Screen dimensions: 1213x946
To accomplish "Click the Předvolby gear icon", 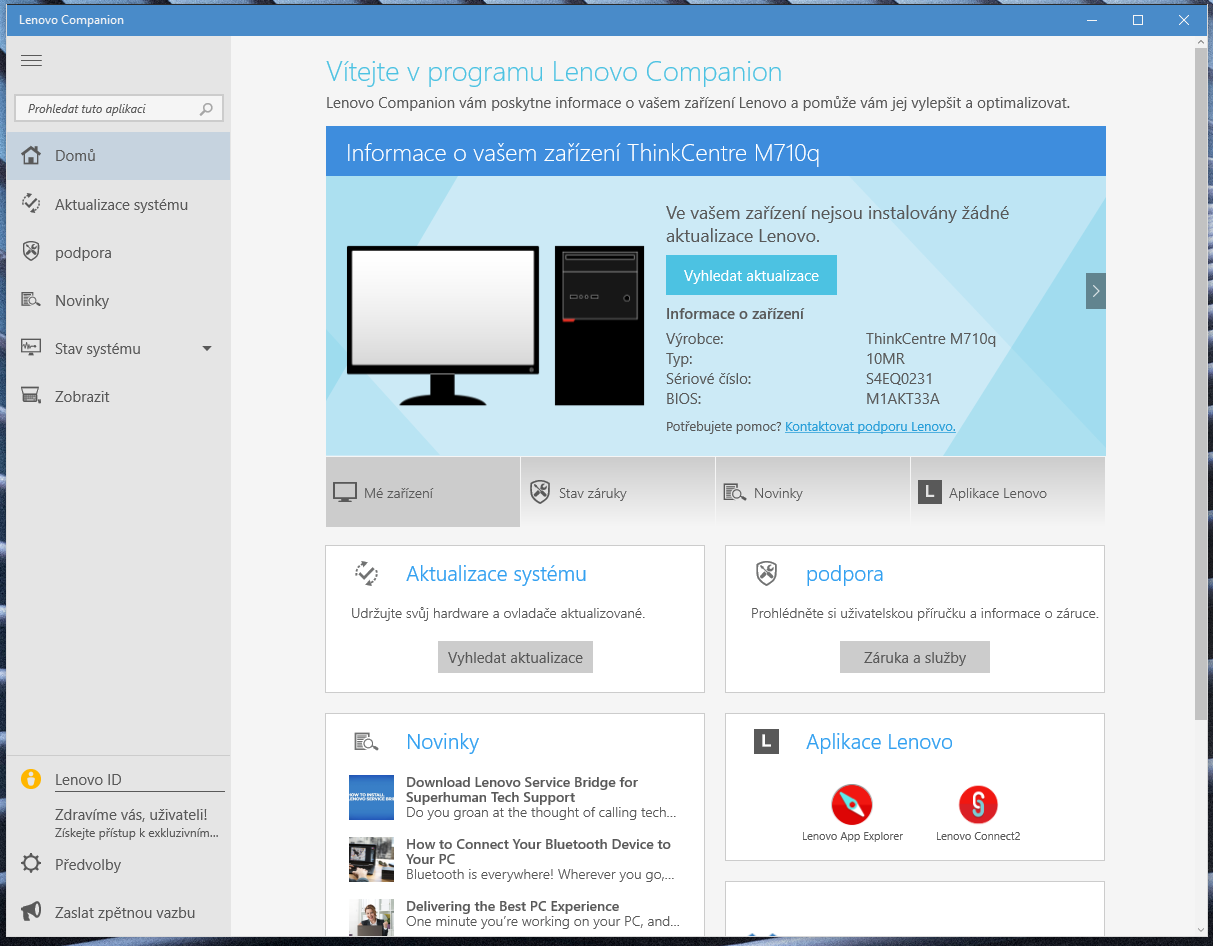I will click(x=31, y=864).
